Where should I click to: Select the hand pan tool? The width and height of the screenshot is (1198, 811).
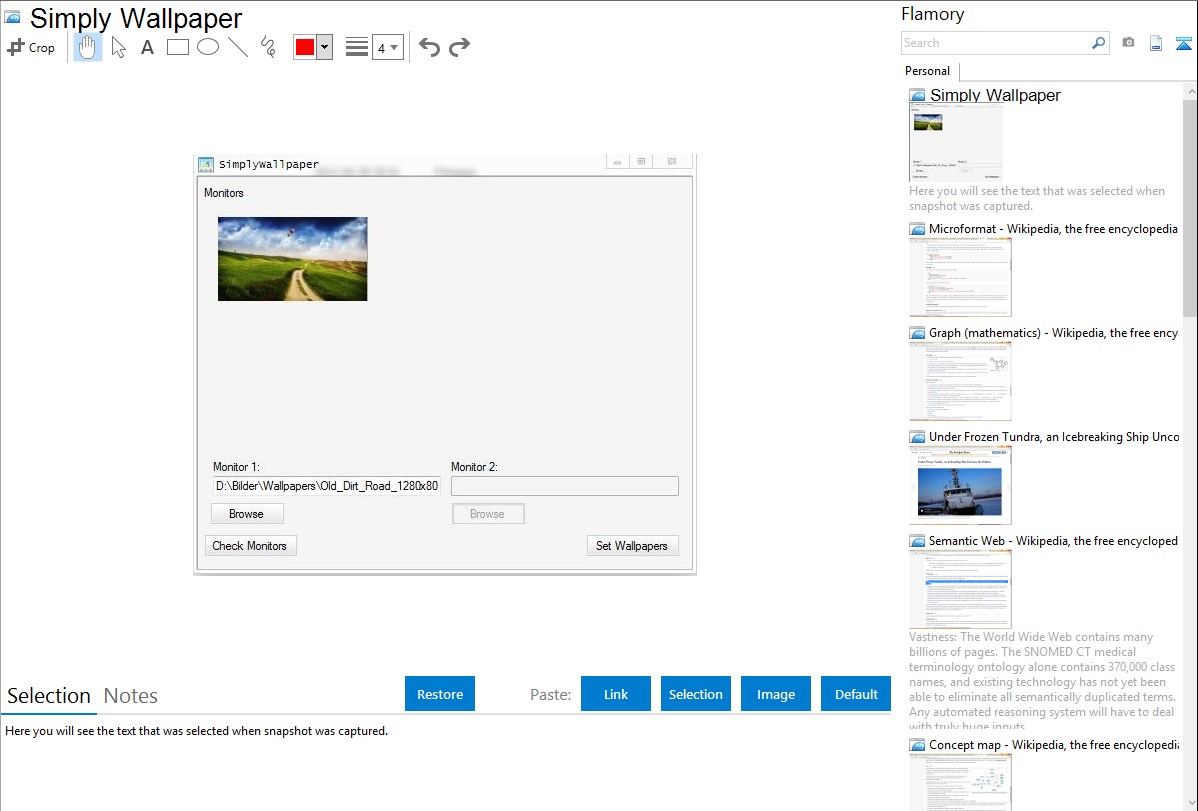point(87,47)
